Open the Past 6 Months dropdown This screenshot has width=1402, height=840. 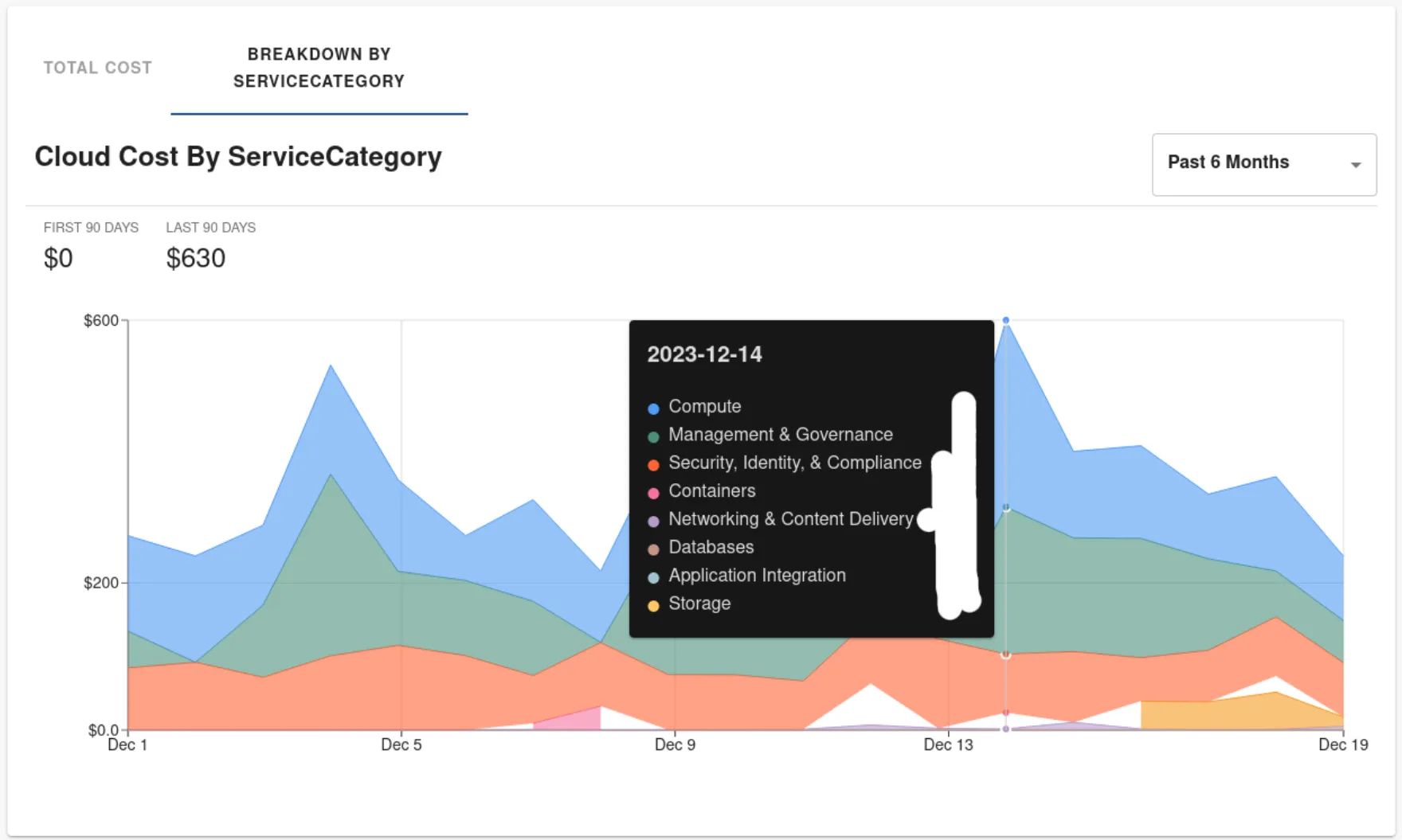click(1263, 162)
